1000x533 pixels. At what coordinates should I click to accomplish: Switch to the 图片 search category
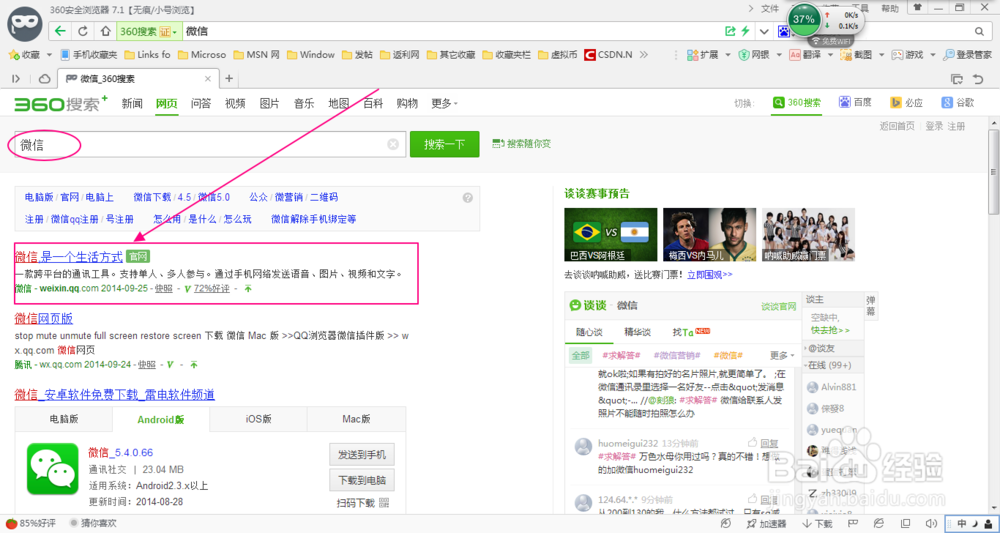pyautogui.click(x=269, y=103)
